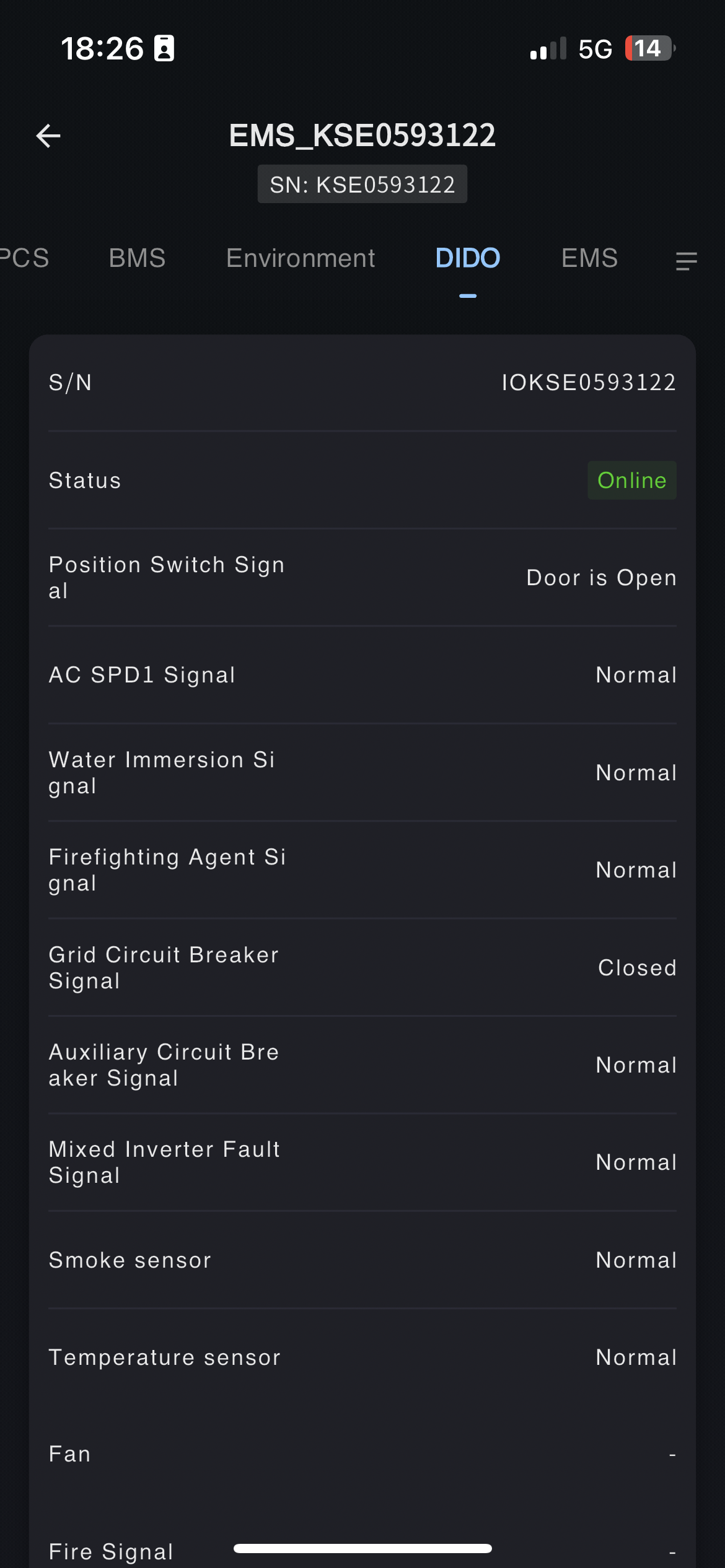
Task: Tap the cellular signal bars icon
Action: point(548,49)
